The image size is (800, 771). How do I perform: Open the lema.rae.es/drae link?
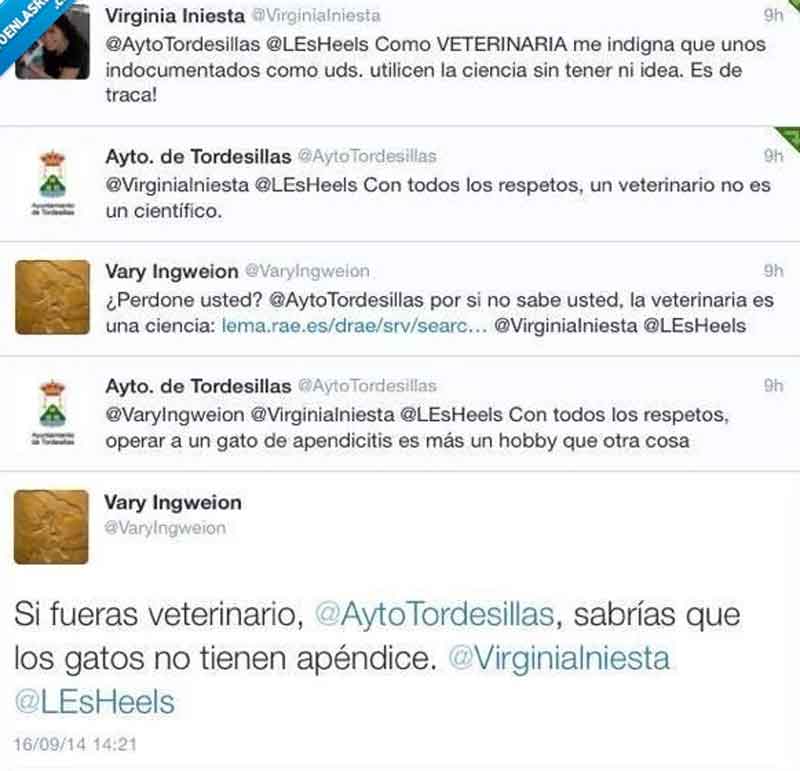click(x=354, y=326)
